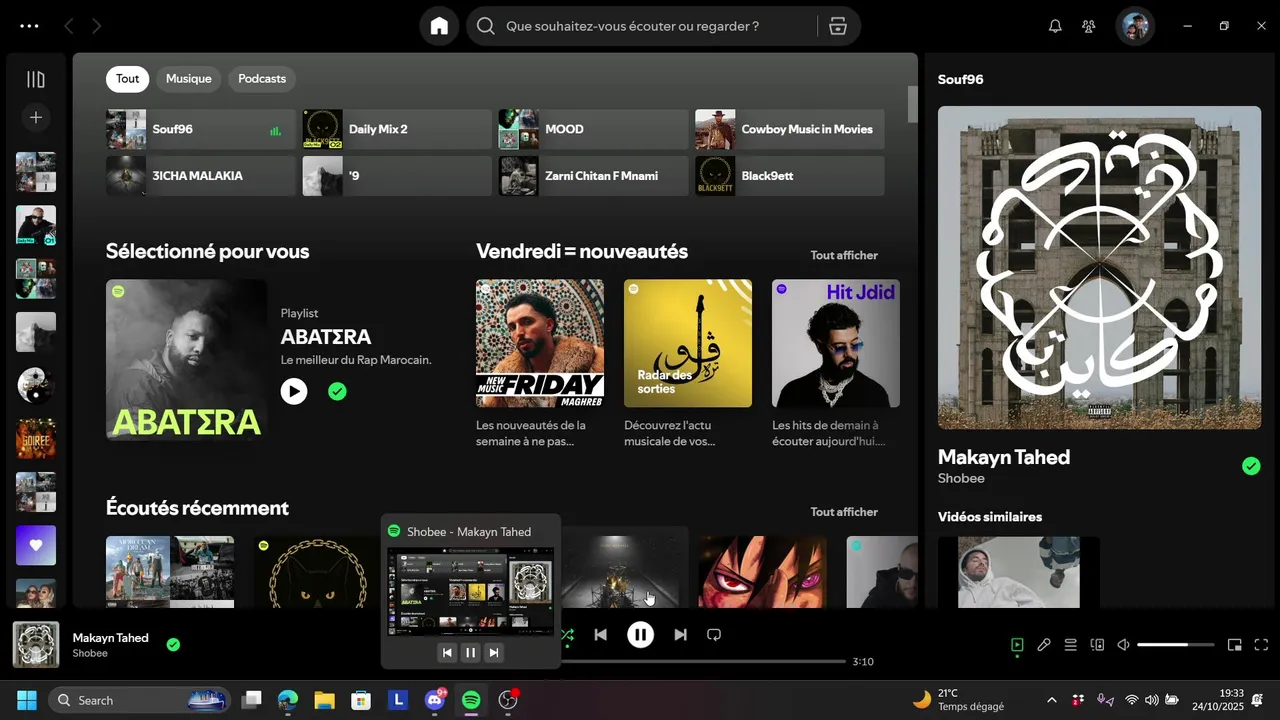Adjust the Spotify volume slider
1280x720 pixels.
[1176, 645]
